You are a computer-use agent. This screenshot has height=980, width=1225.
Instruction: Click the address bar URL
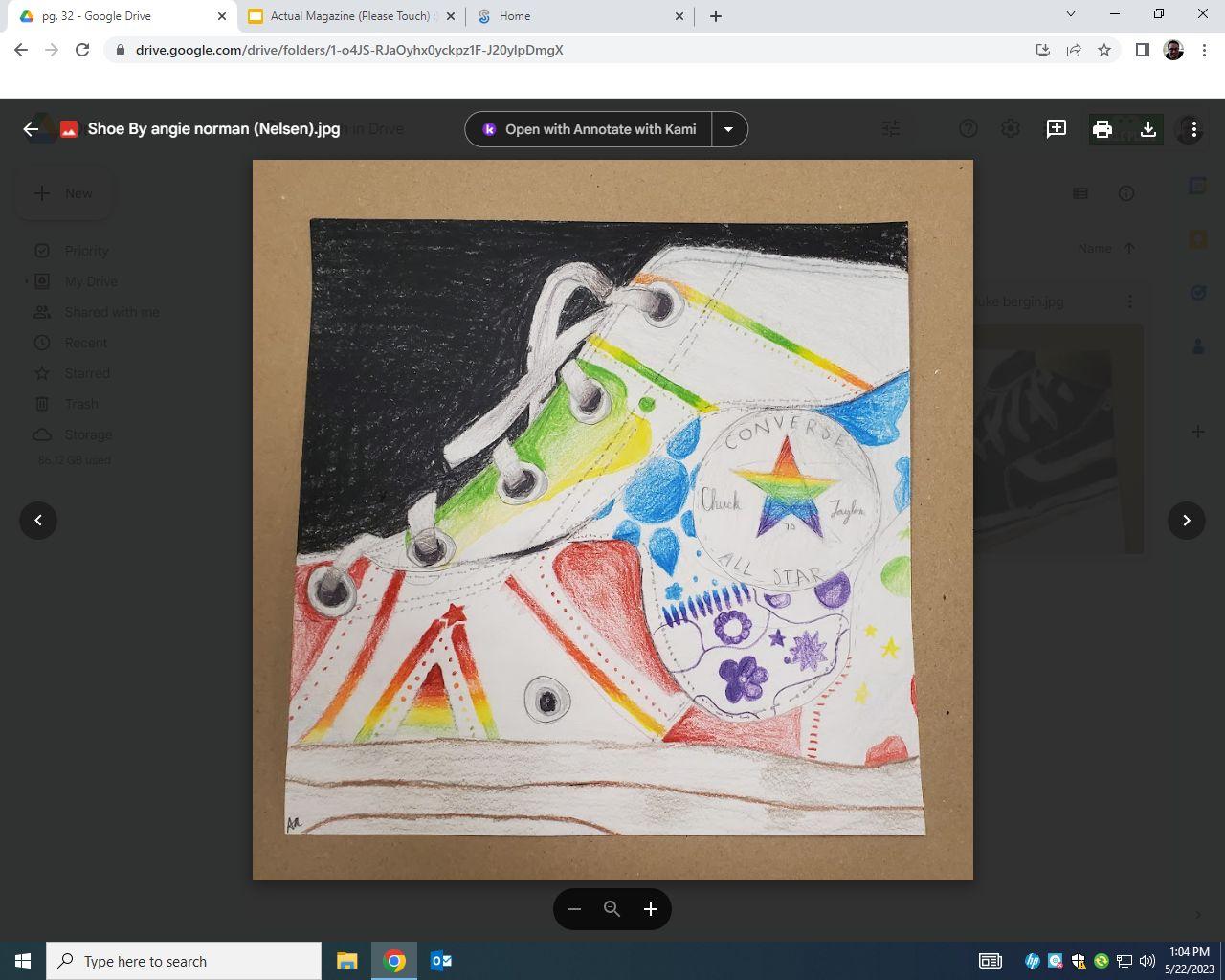click(349, 50)
